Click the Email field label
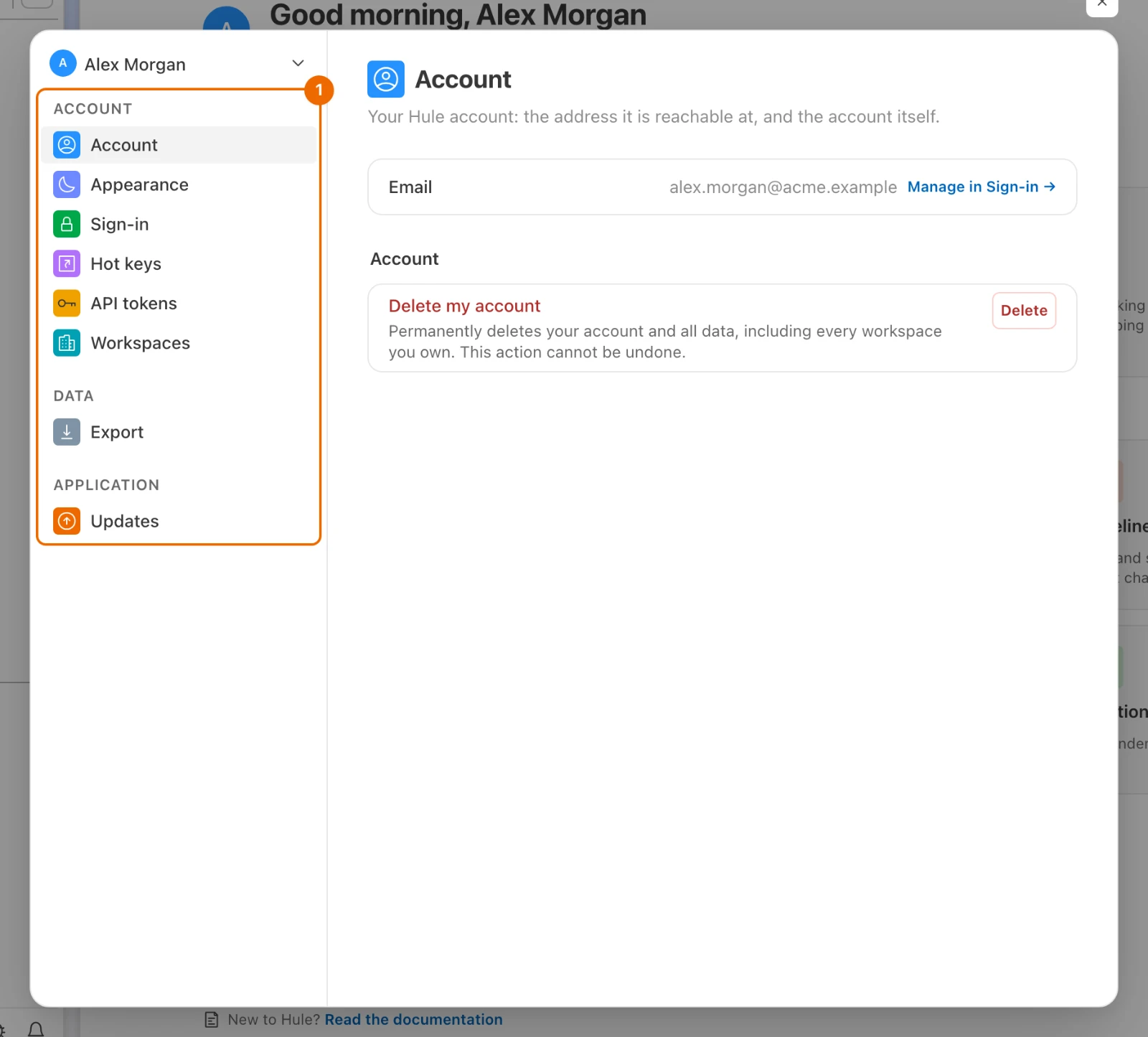The height and width of the screenshot is (1037, 1148). 410,187
